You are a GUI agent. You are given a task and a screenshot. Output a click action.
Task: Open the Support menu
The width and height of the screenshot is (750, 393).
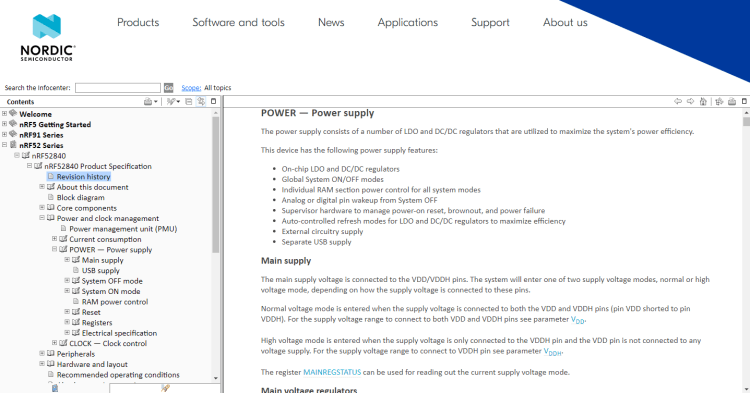[x=490, y=22]
